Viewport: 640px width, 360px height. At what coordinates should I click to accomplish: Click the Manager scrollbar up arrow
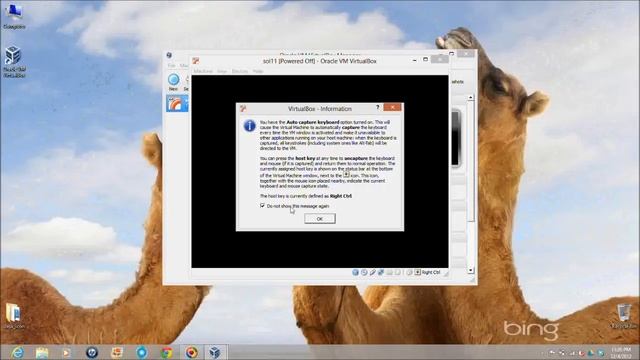tap(471, 98)
